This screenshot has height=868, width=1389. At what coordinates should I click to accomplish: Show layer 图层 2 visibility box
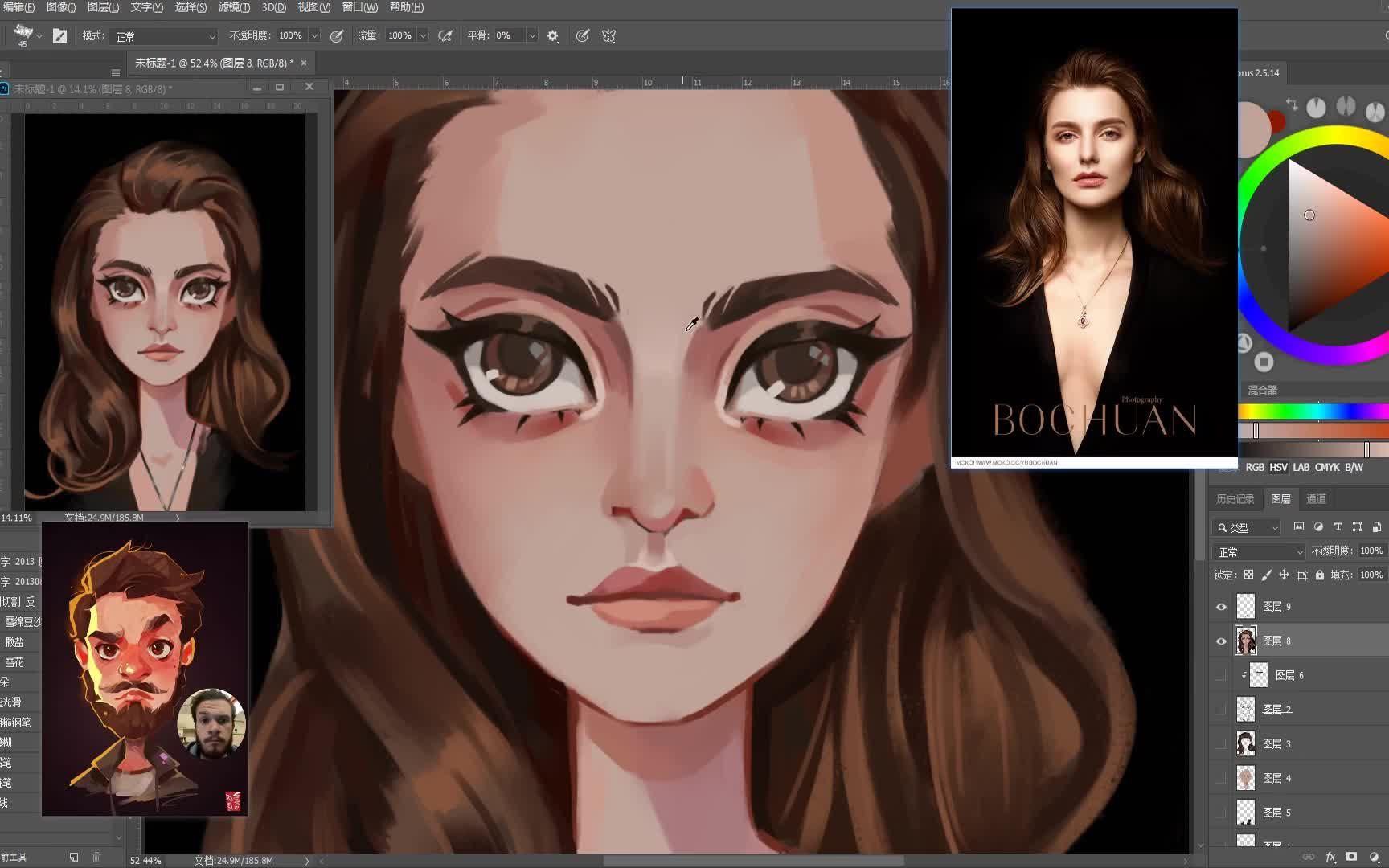coord(1221,710)
